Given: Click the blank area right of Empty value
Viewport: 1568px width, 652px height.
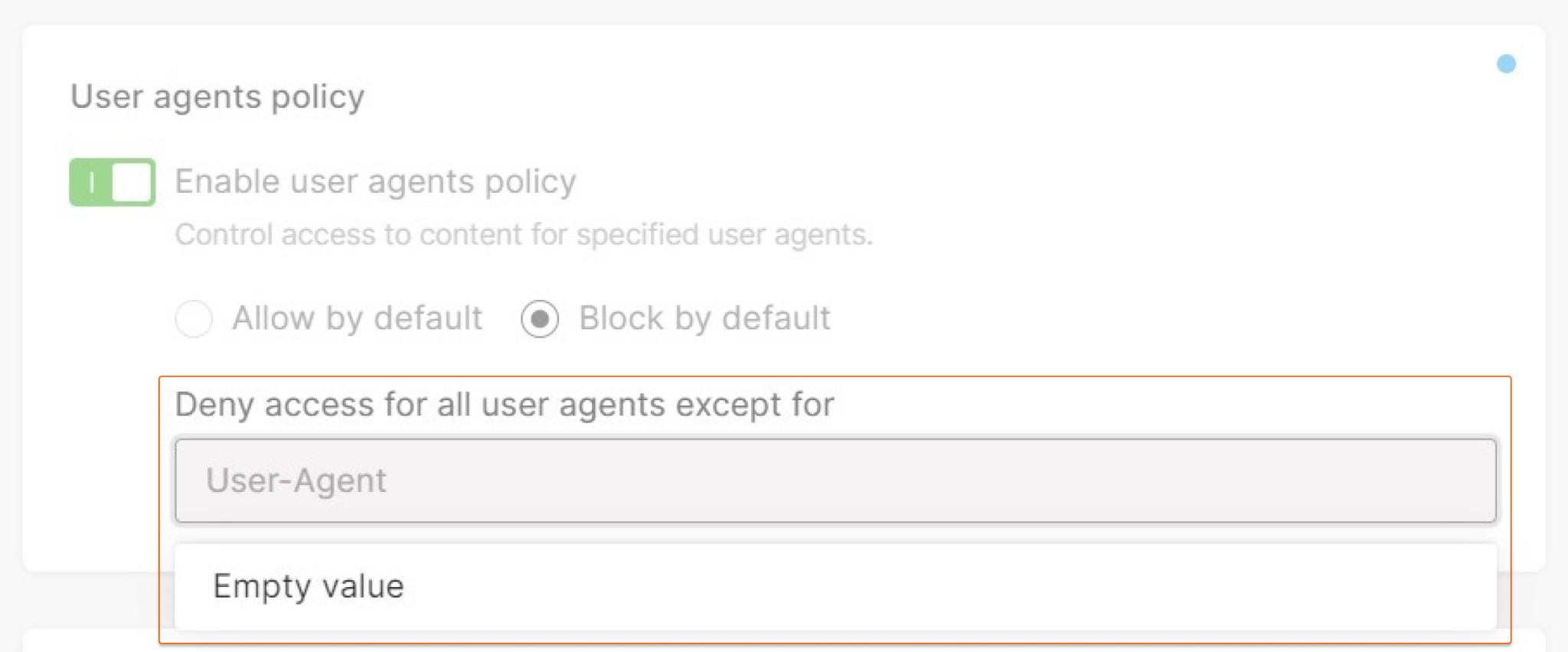Looking at the screenshot, I should tap(949, 586).
